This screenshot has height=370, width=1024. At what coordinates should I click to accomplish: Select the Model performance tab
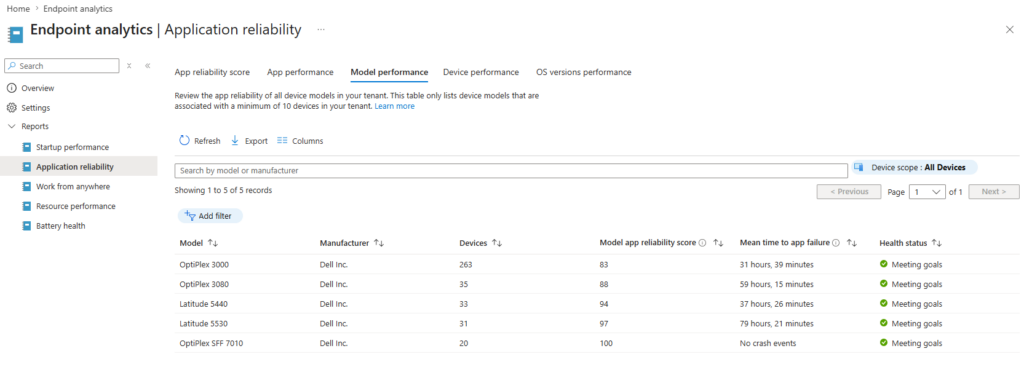point(389,72)
